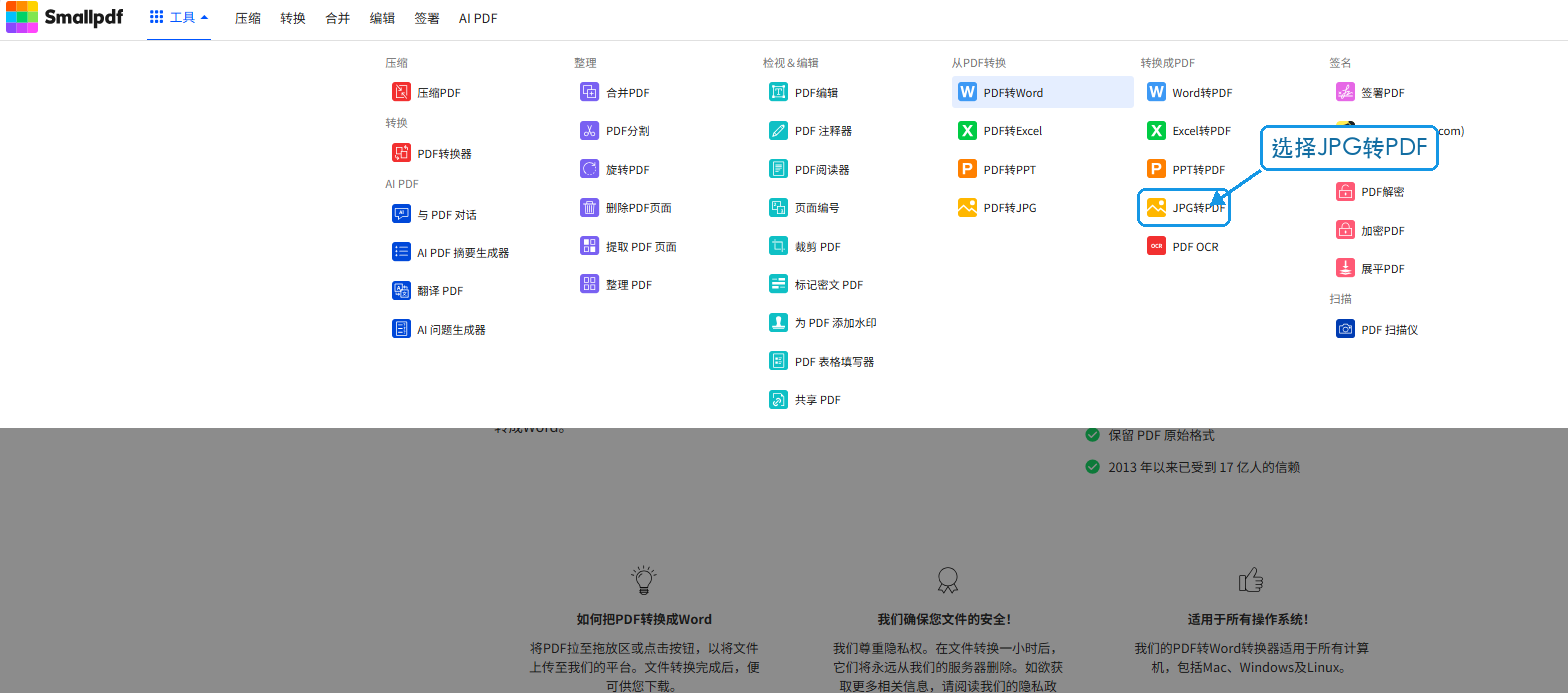
Task: Click the 标记密文 PDF icon
Action: click(779, 284)
